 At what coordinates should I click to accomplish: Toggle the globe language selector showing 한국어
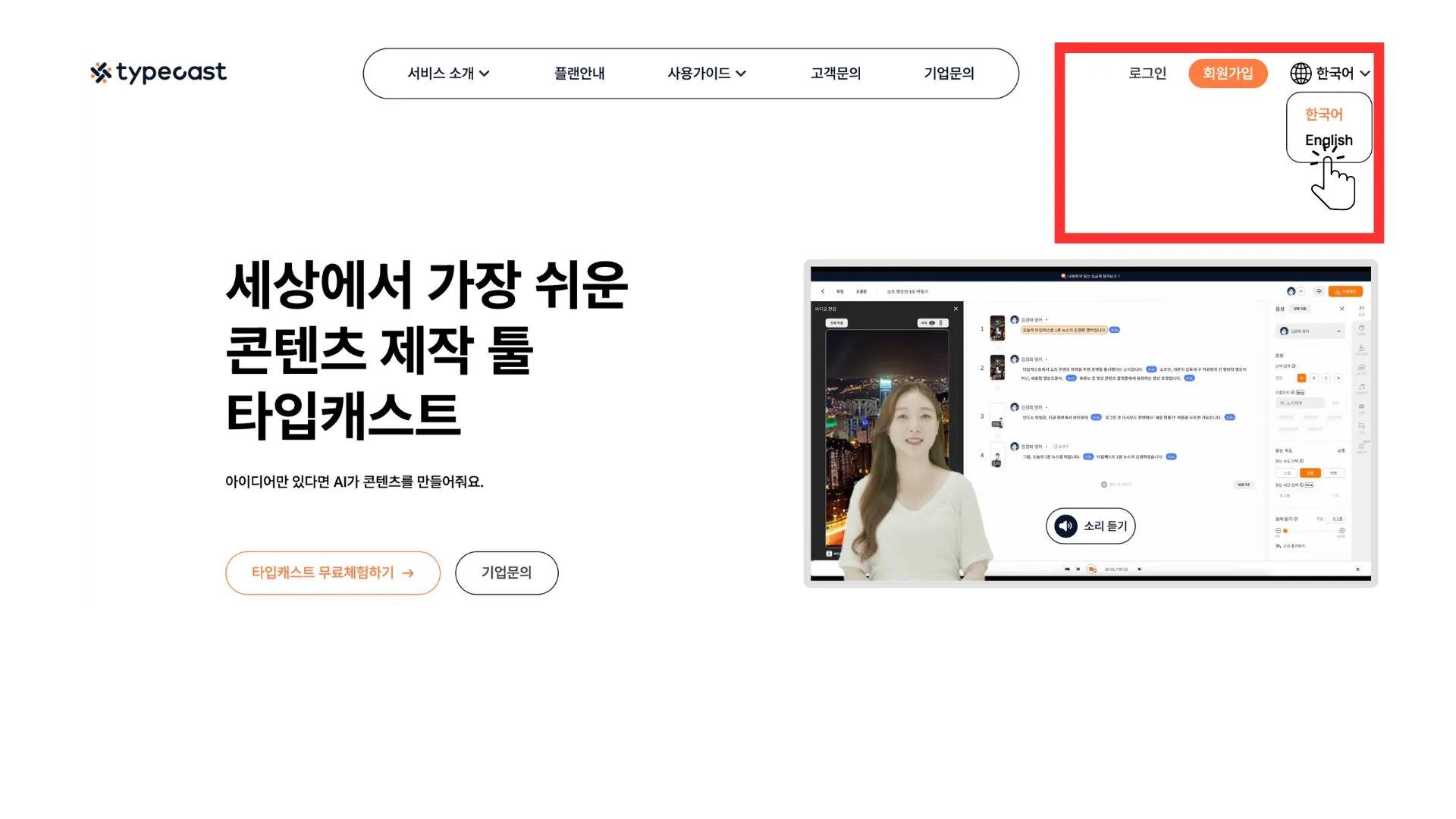pos(1330,74)
